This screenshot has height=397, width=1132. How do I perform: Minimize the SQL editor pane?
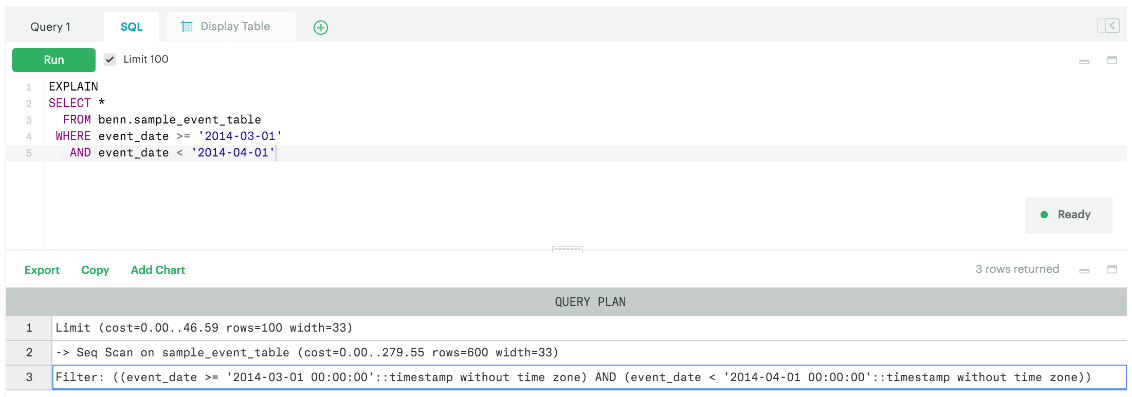(x=1084, y=62)
